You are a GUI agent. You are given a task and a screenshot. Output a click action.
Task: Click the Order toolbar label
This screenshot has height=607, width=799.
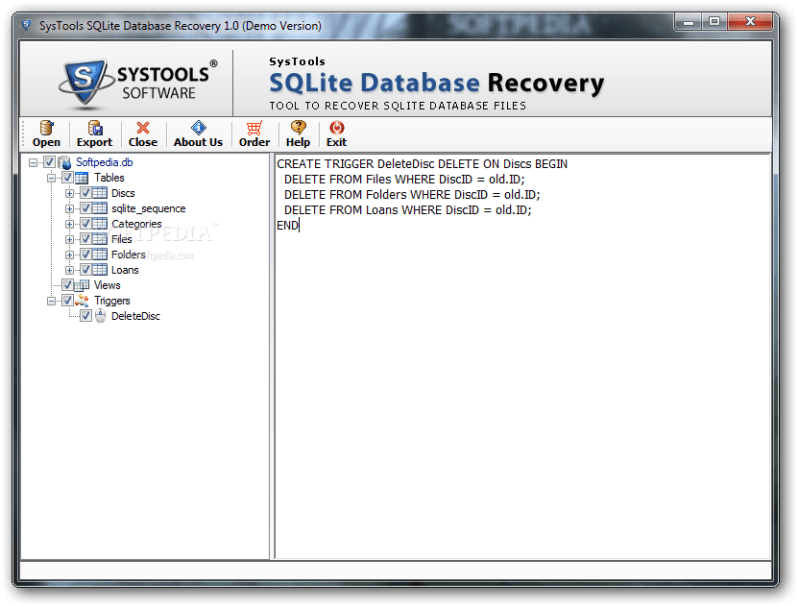[254, 142]
